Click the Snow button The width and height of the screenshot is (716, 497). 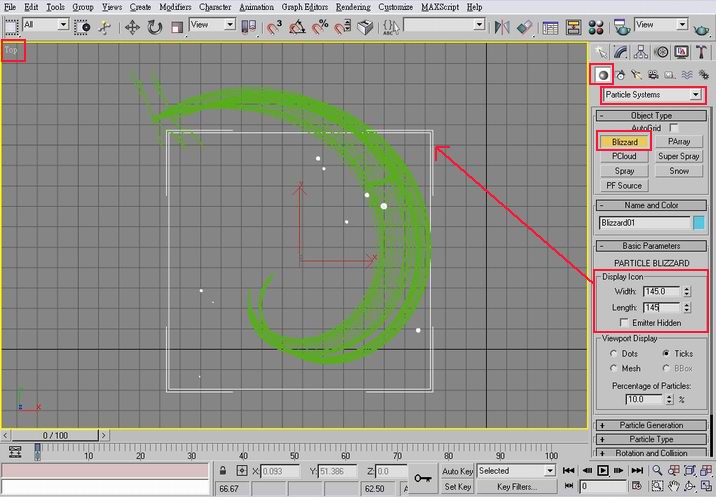pyautogui.click(x=679, y=171)
